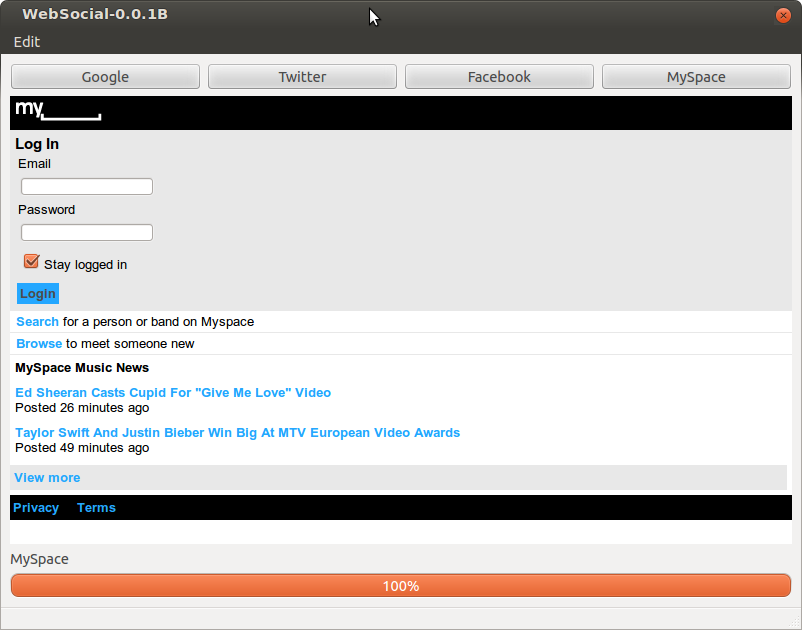Submit the blue Login button
This screenshot has width=802, height=630.
click(38, 294)
